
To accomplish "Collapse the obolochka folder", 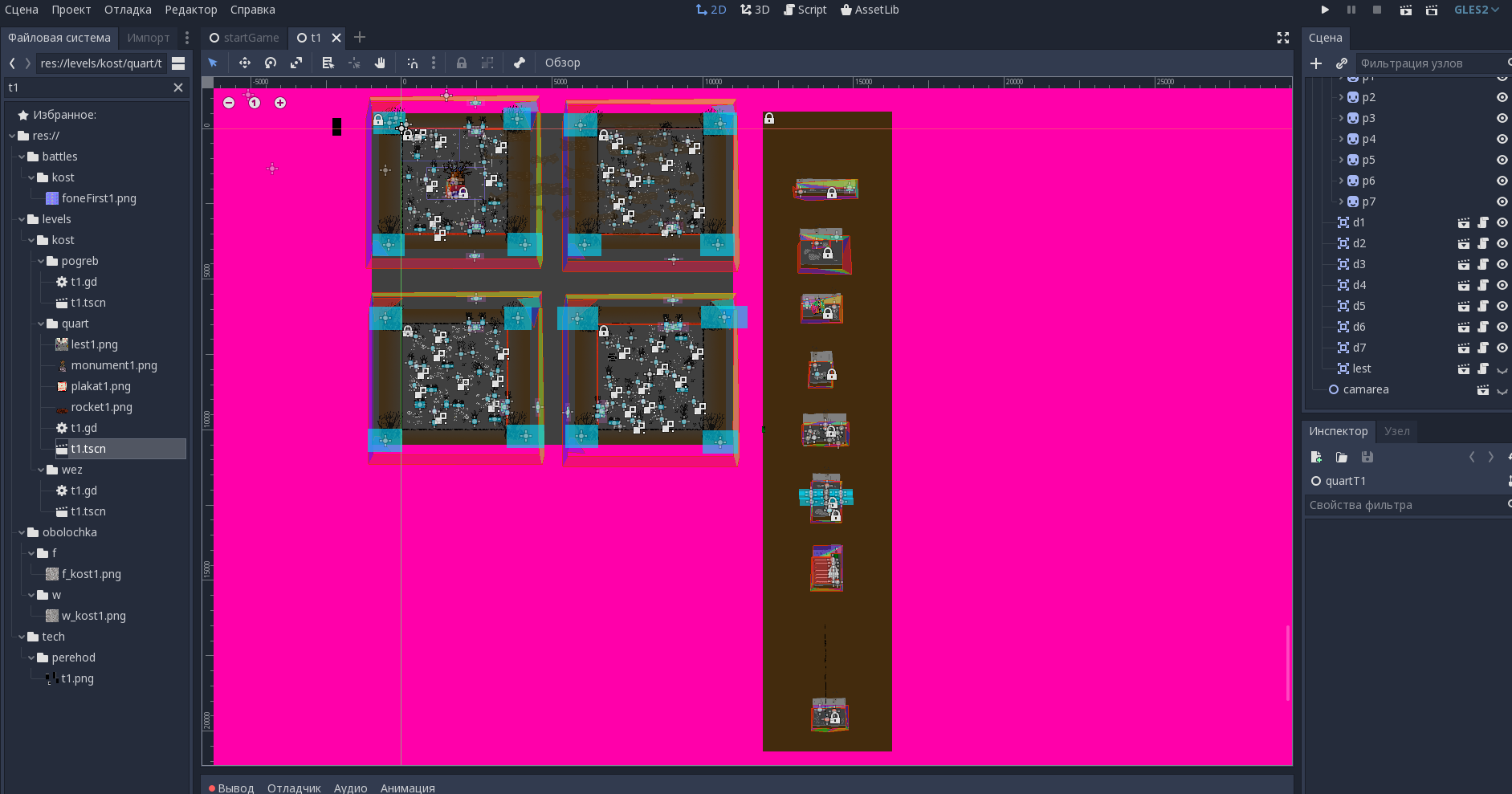I will 22,532.
